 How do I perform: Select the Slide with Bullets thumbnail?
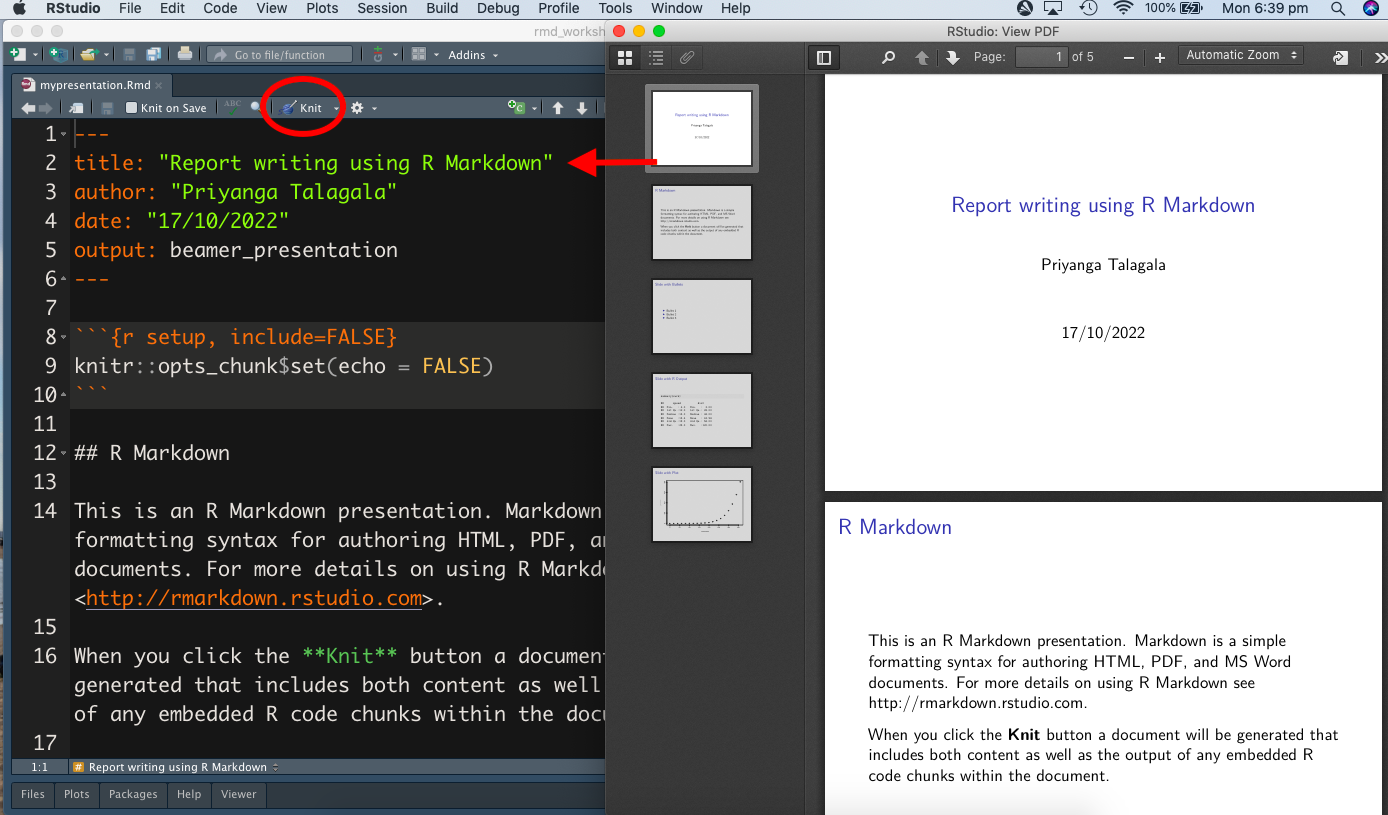(x=702, y=316)
